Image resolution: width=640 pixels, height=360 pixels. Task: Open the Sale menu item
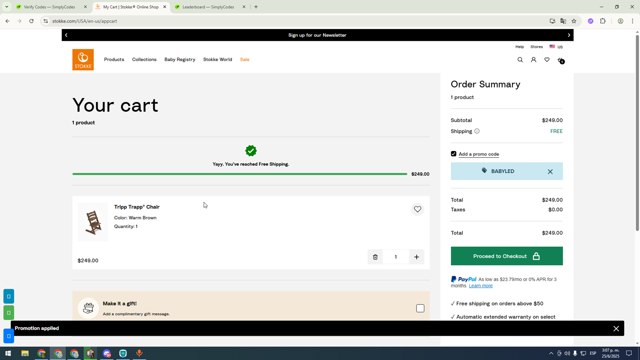click(x=244, y=60)
